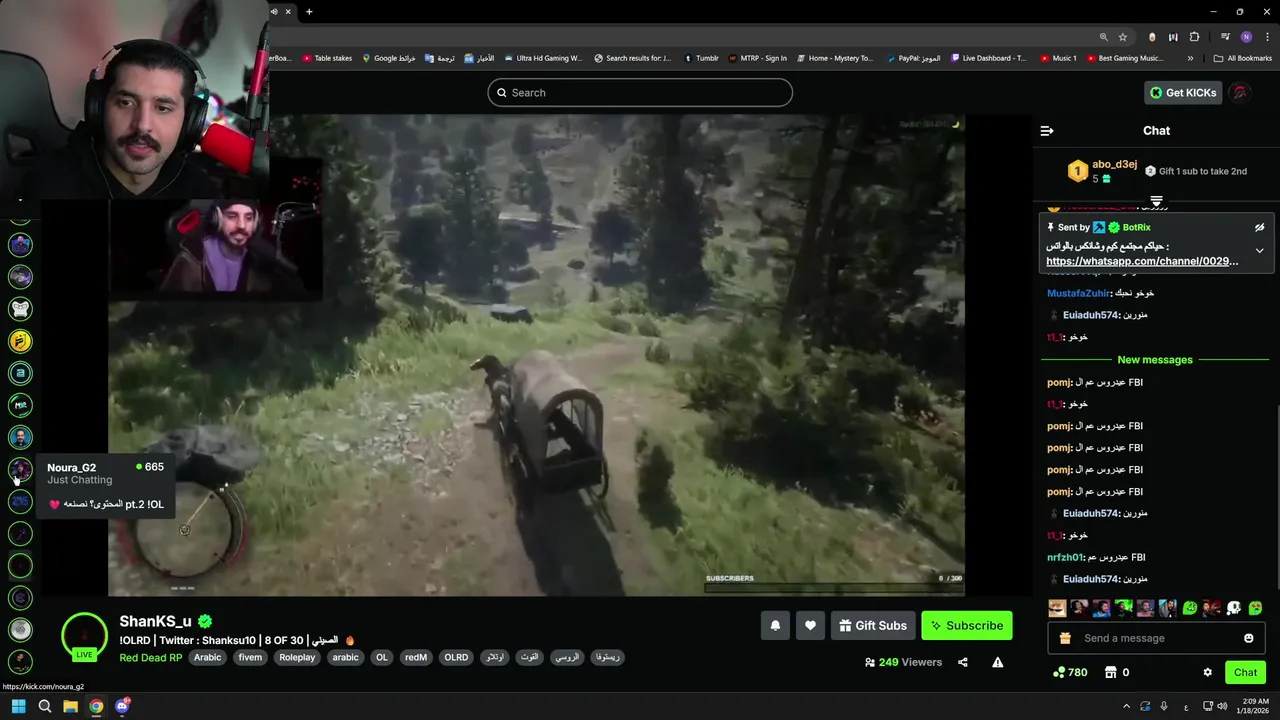1280x720 pixels.
Task: Open the emoji picker in message box
Action: tap(1248, 638)
